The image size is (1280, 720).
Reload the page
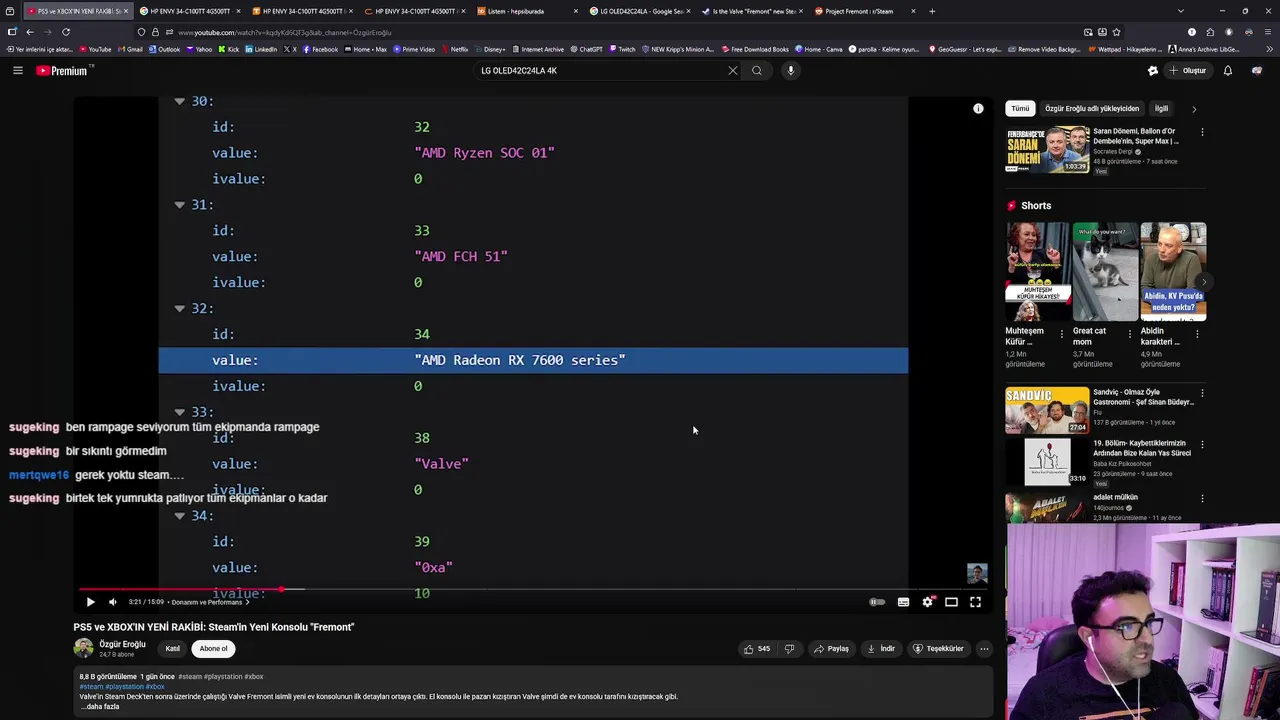point(66,32)
